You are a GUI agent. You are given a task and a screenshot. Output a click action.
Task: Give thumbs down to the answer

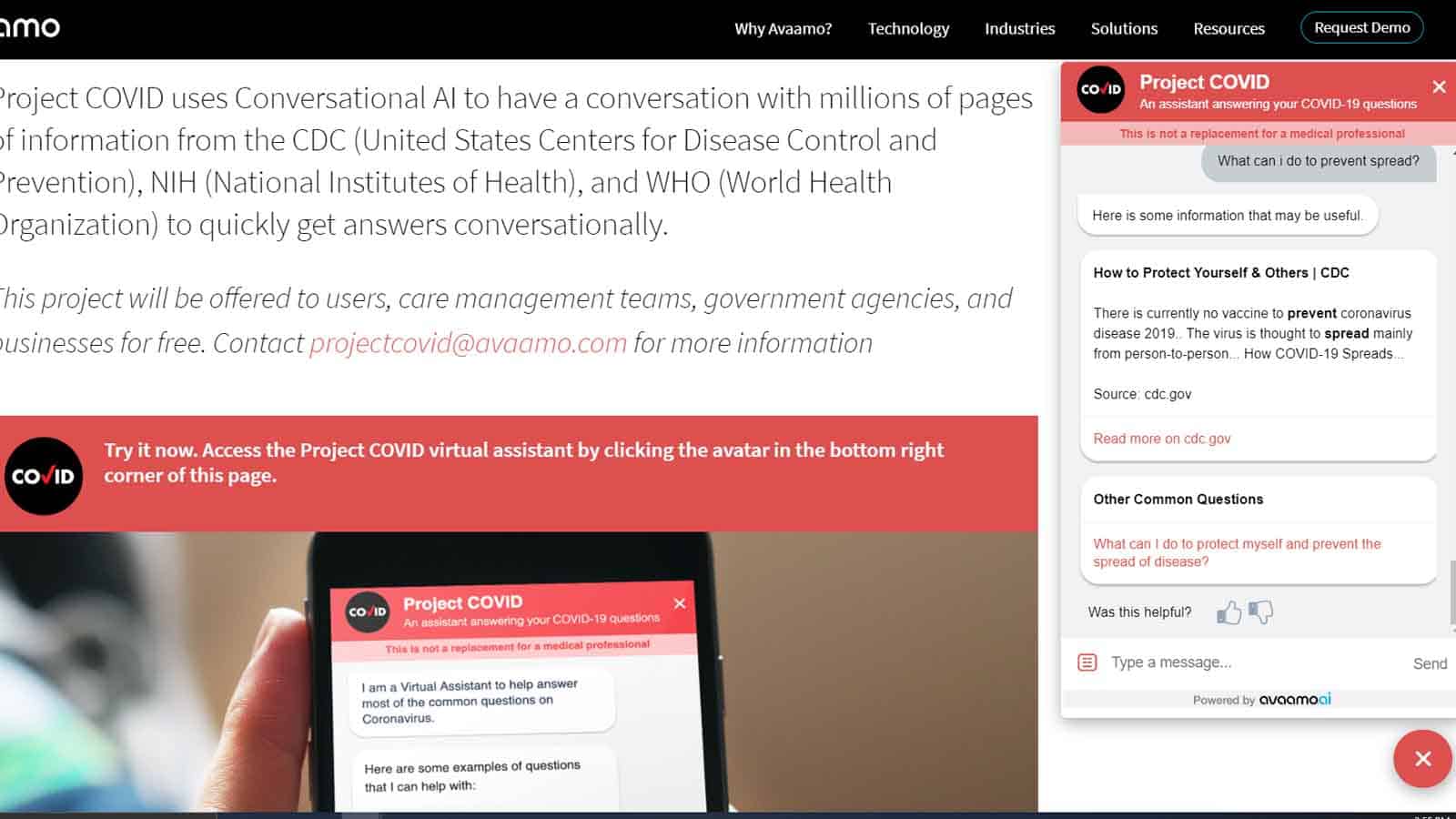tap(1261, 612)
